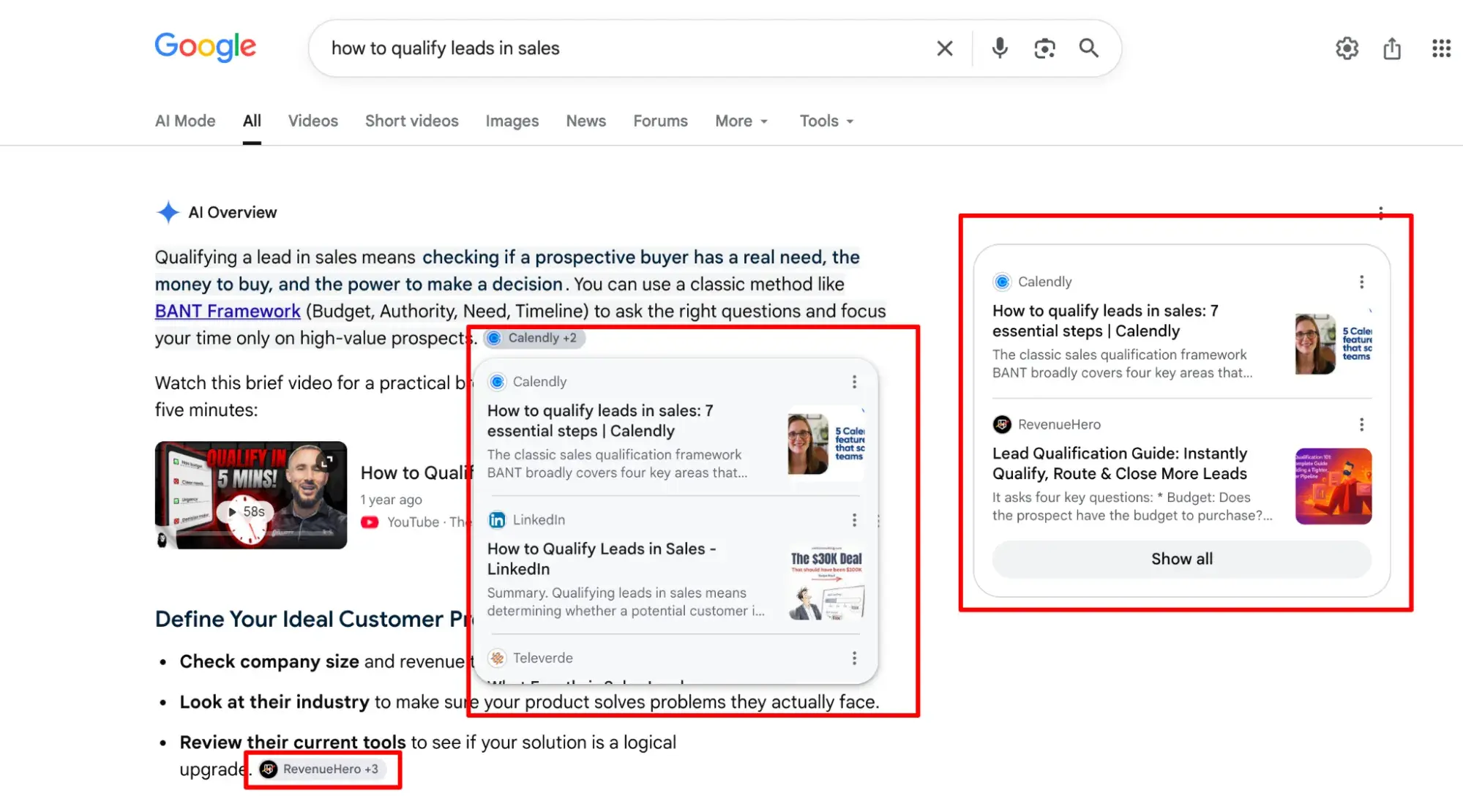Click the LinkedIn logo in popup
1463x812 pixels.
click(x=497, y=520)
